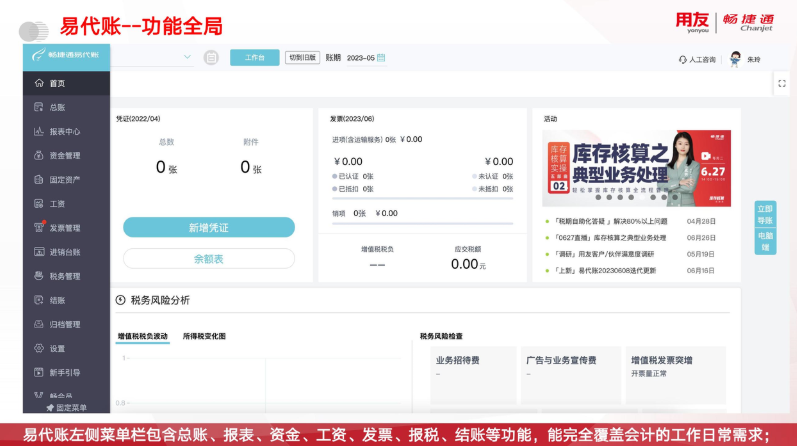Click the 库存核算之典型业务处理 banner
The image size is (797, 446).
pos(636,168)
